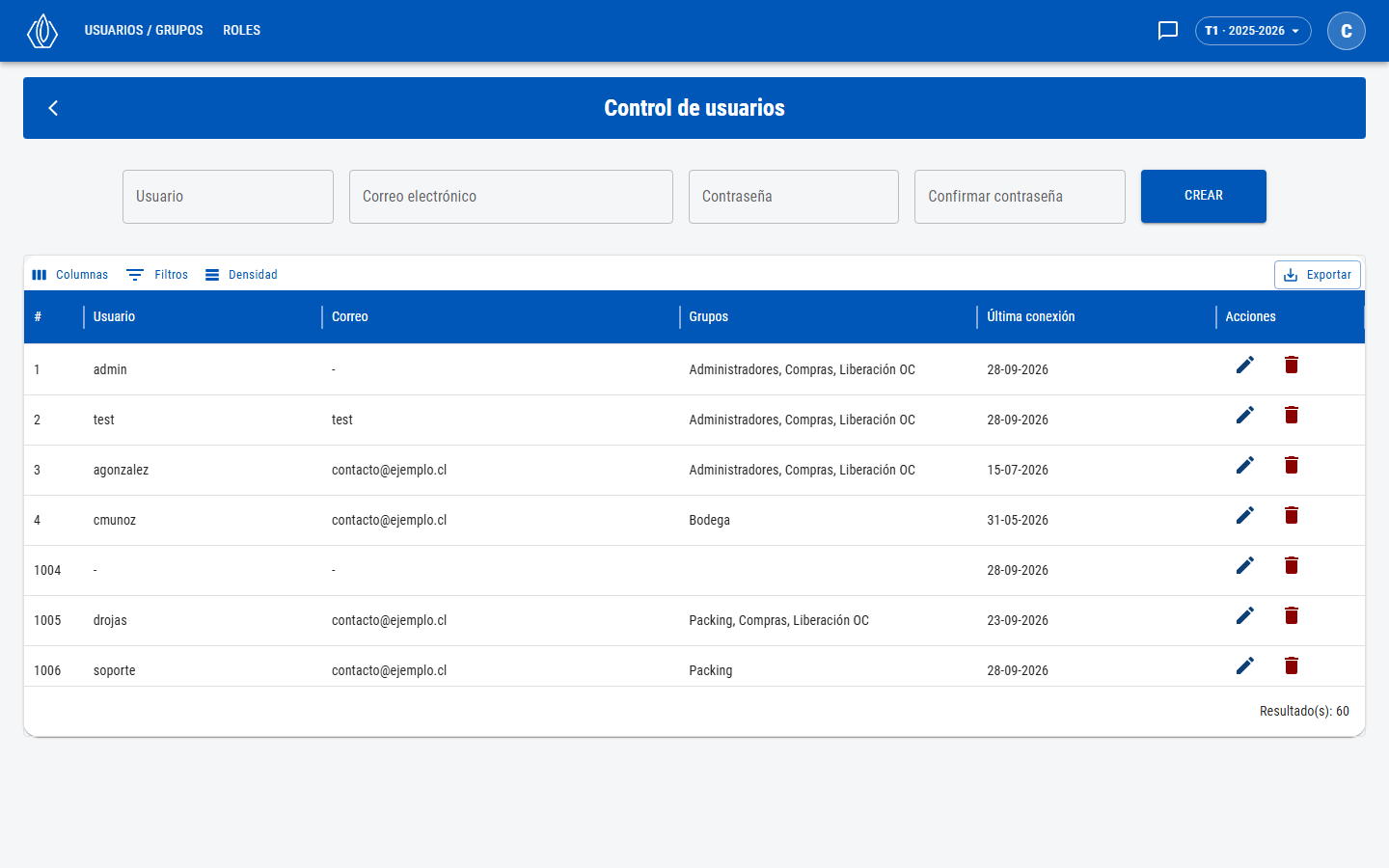The image size is (1389, 868).
Task: Sort by the Usuario column header
Action: pos(115,316)
